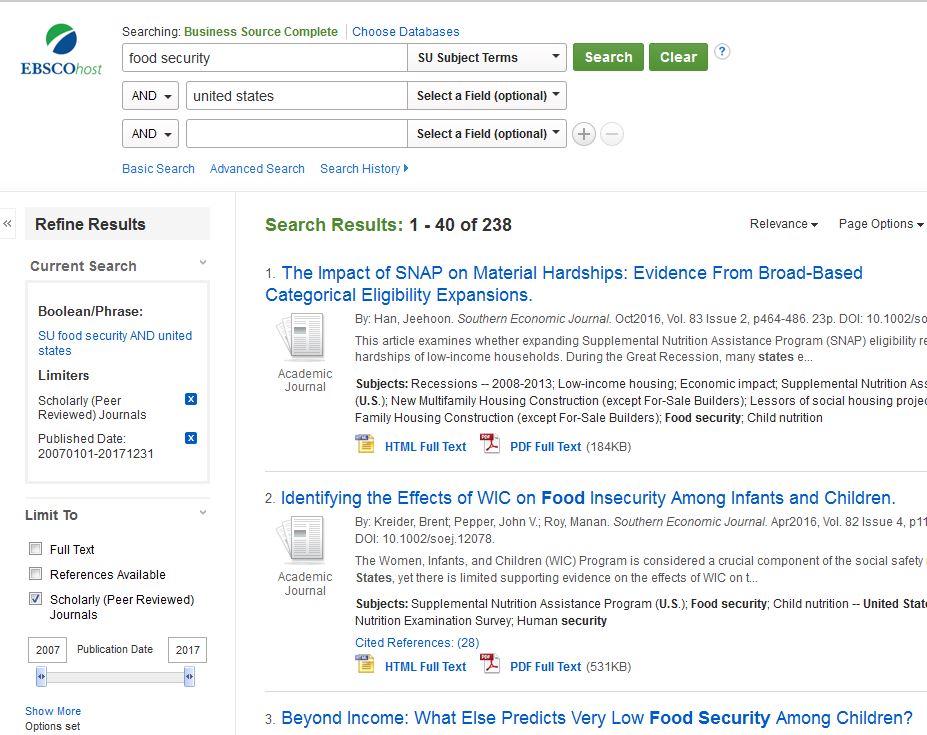Open The Impact of SNAP on Material Hardships article
The height and width of the screenshot is (735, 927).
[x=563, y=284]
